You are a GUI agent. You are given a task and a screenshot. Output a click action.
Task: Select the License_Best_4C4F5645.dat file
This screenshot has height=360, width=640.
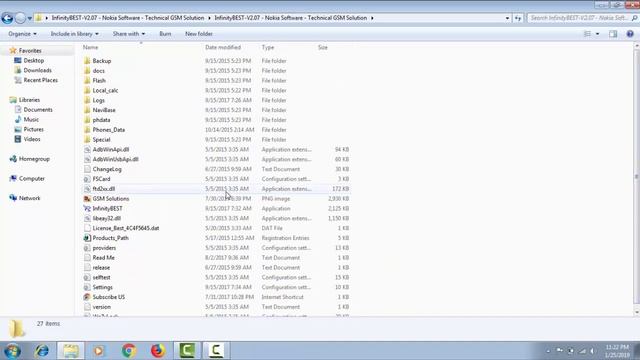[126, 228]
